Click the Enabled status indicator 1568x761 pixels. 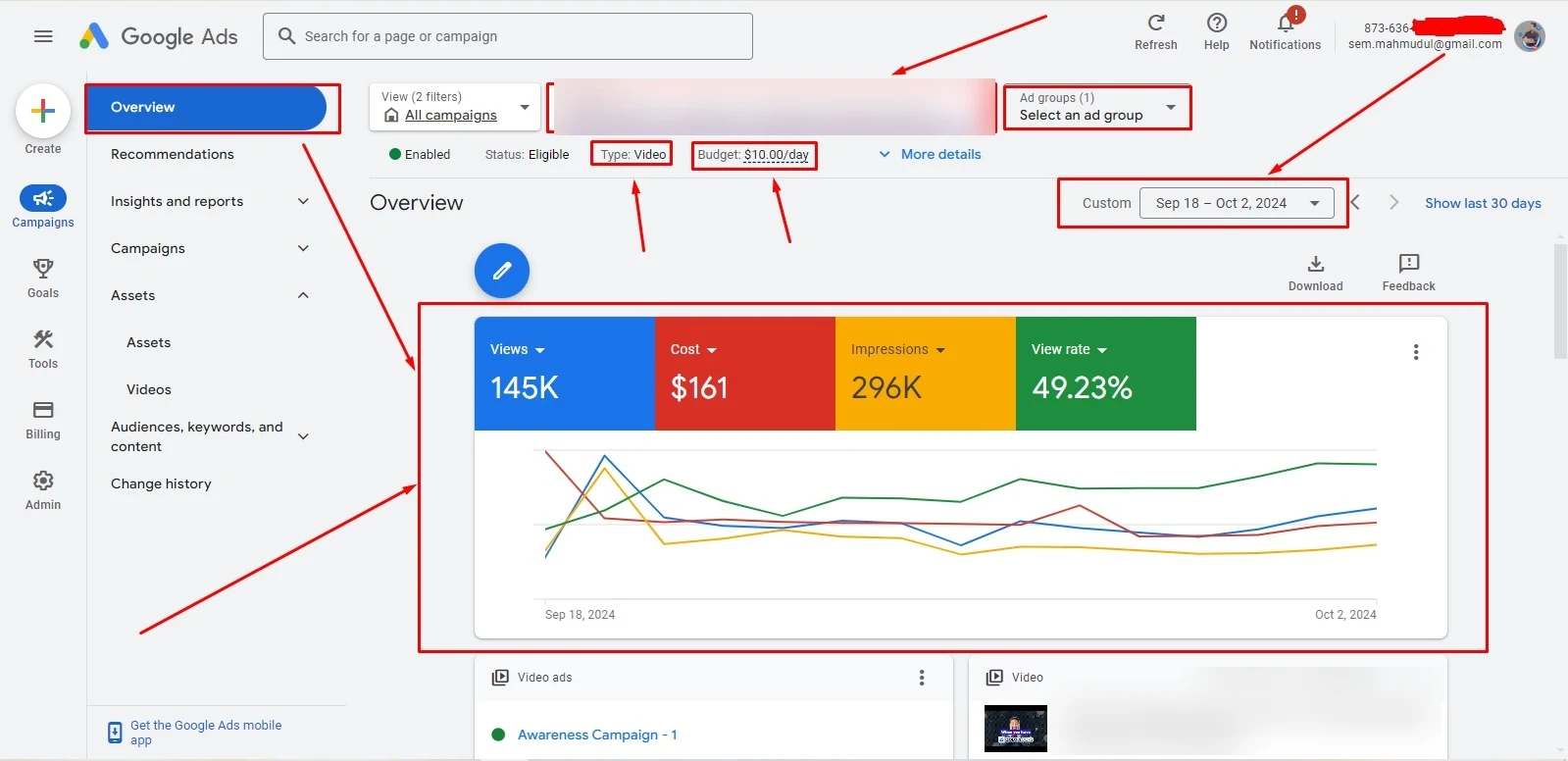420,154
